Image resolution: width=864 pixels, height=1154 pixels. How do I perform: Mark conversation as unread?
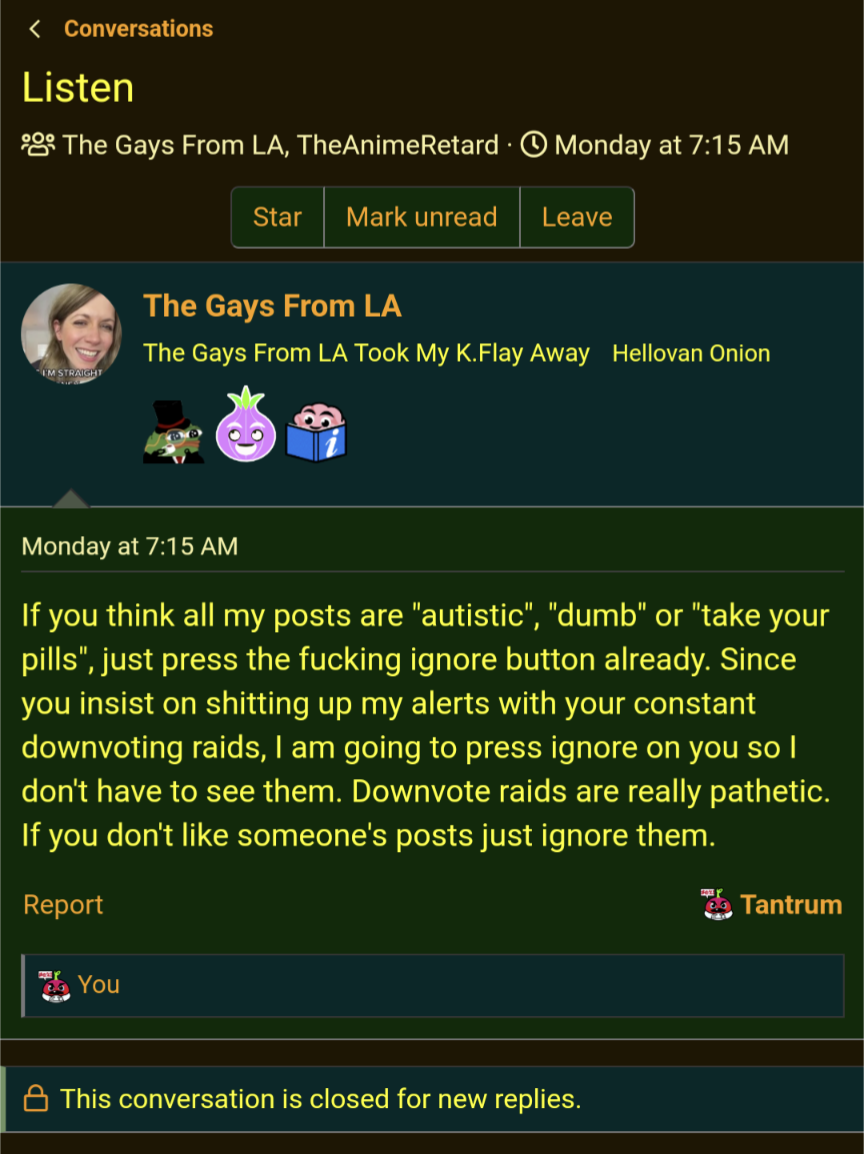click(x=422, y=217)
